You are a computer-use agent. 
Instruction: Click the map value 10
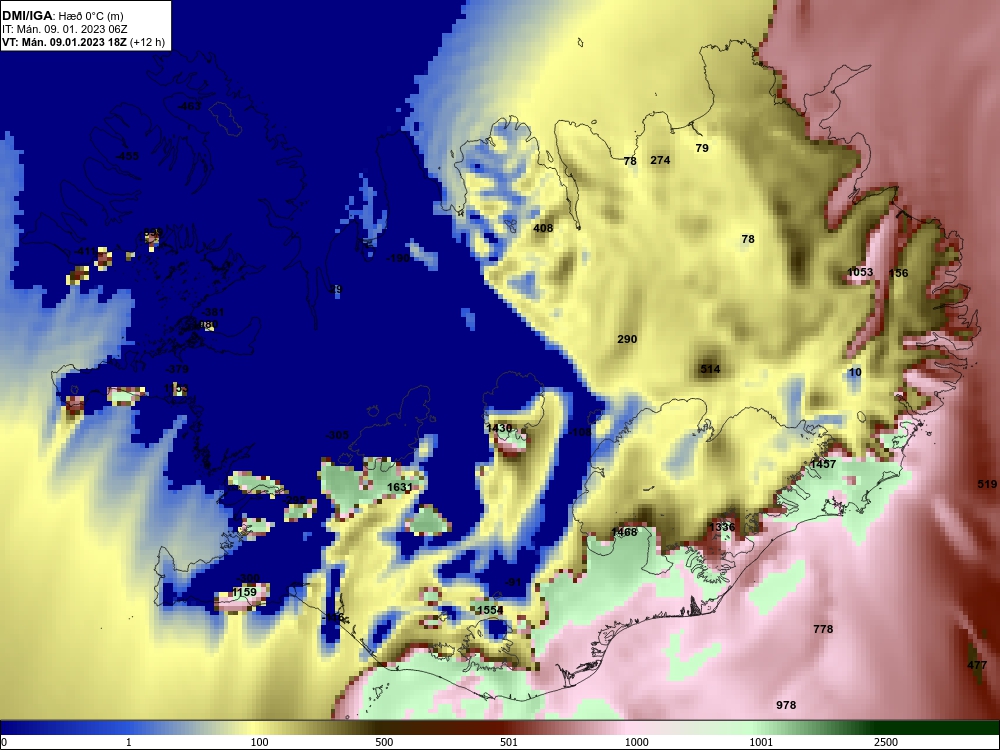(x=855, y=372)
